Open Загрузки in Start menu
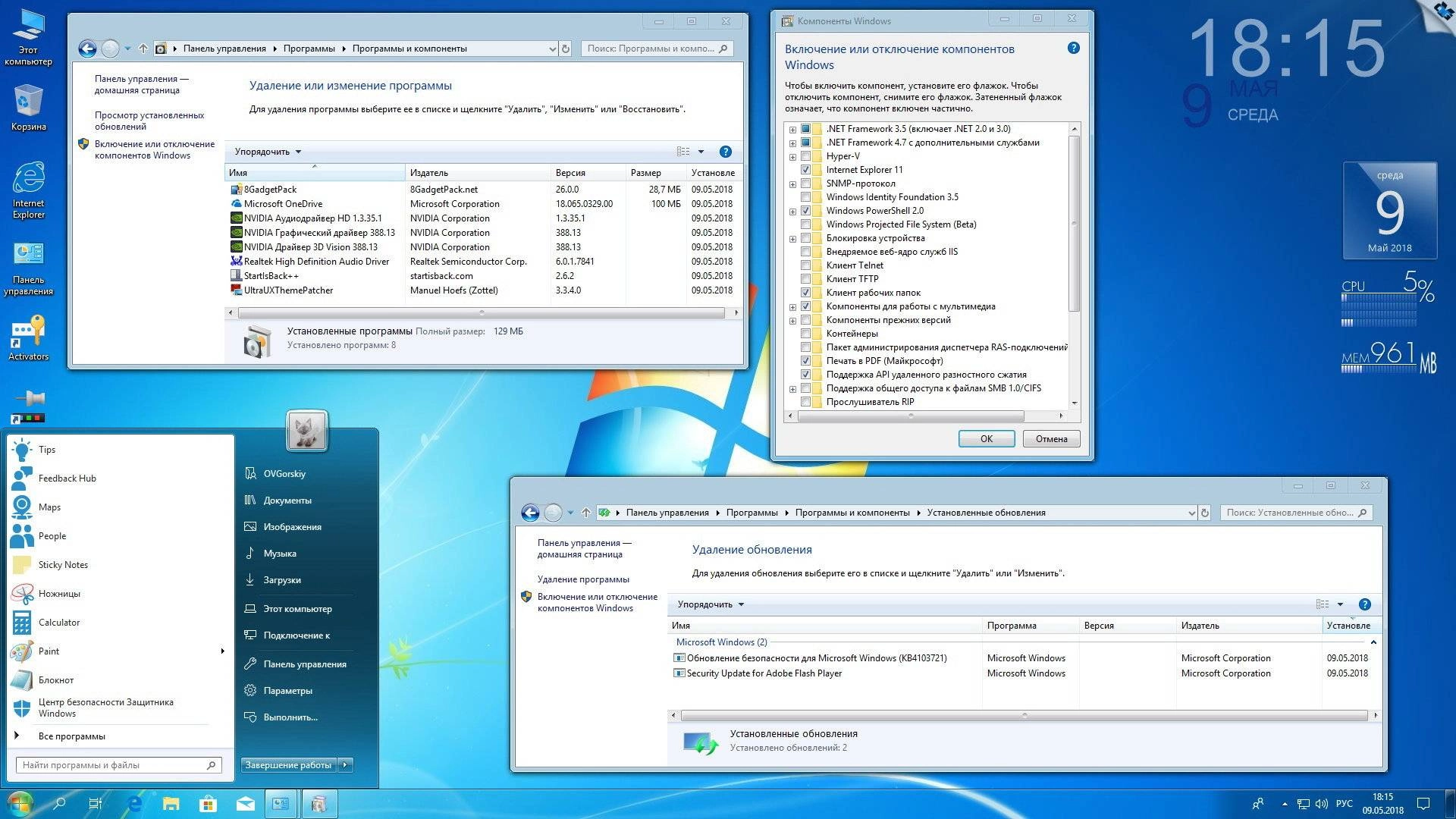1456x819 pixels. [282, 580]
